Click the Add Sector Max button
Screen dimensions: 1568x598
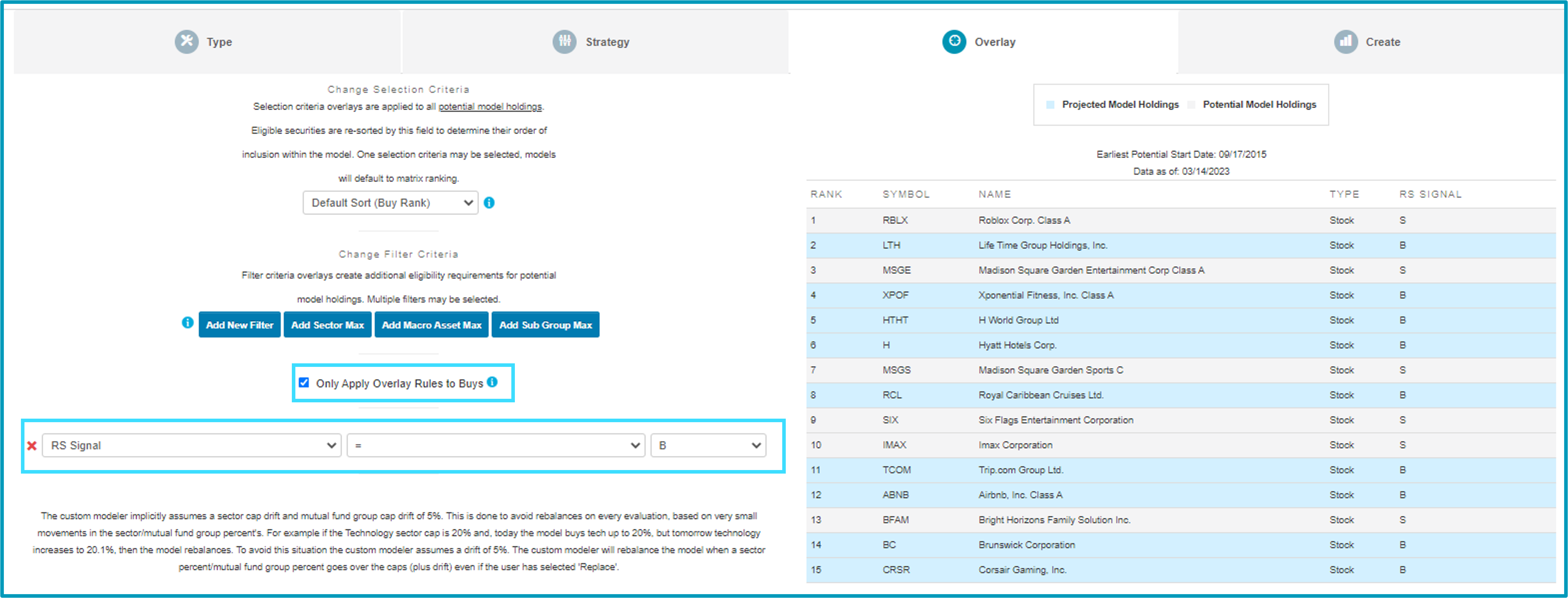328,325
